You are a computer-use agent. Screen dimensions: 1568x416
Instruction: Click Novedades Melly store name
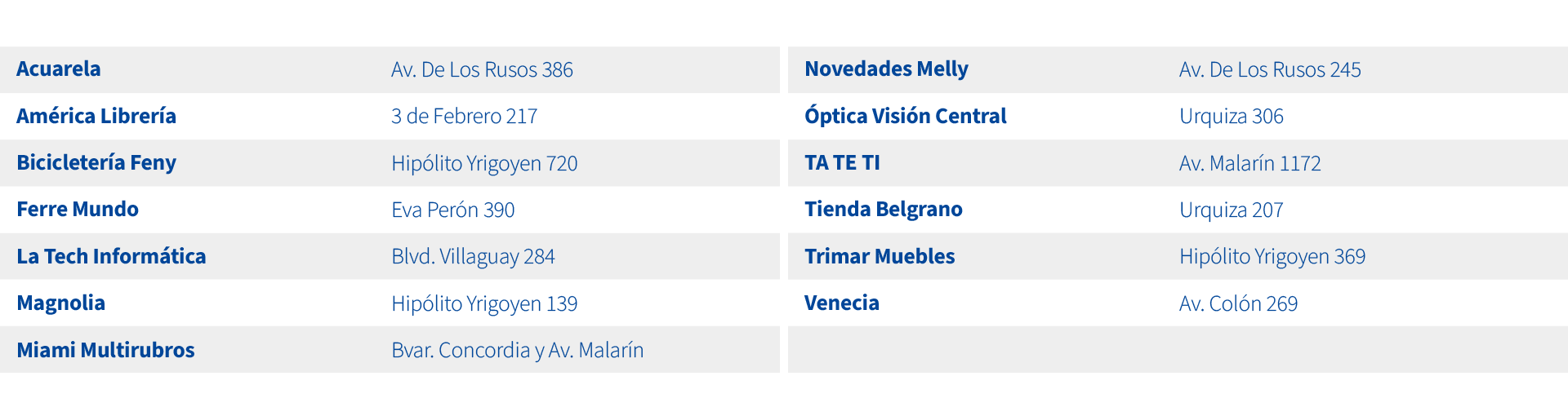coord(886,69)
